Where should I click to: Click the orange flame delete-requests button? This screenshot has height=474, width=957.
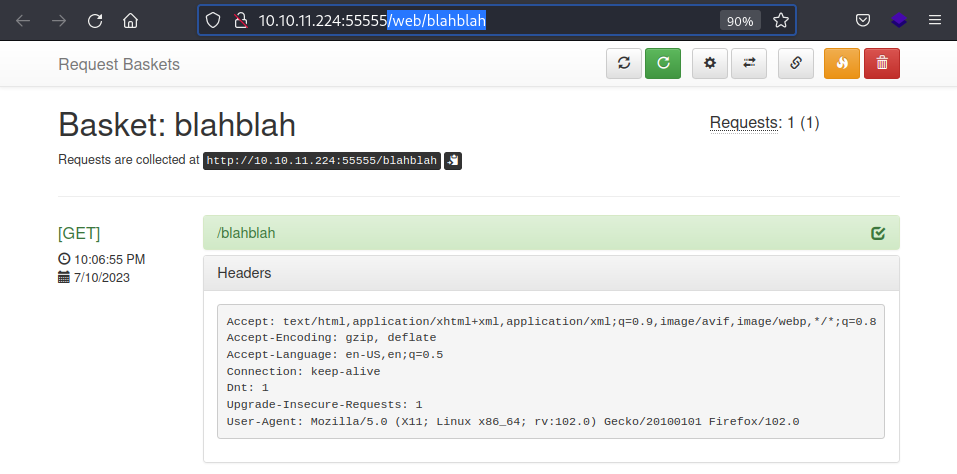[842, 63]
